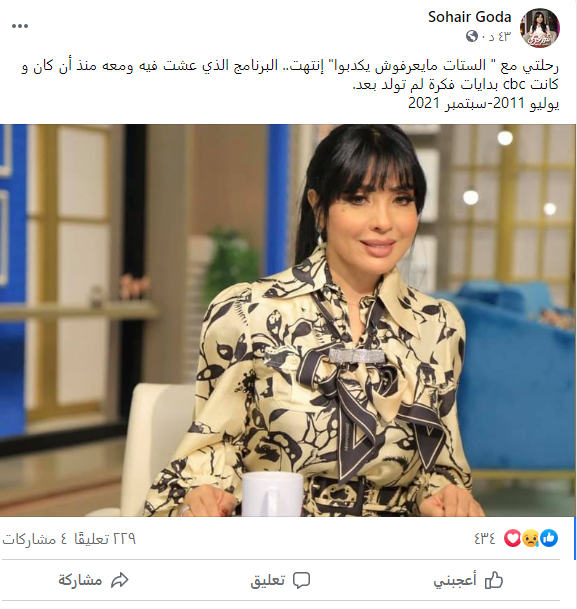The image size is (577, 609).
Task: Open the post photo of the presenter
Action: click(x=287, y=320)
